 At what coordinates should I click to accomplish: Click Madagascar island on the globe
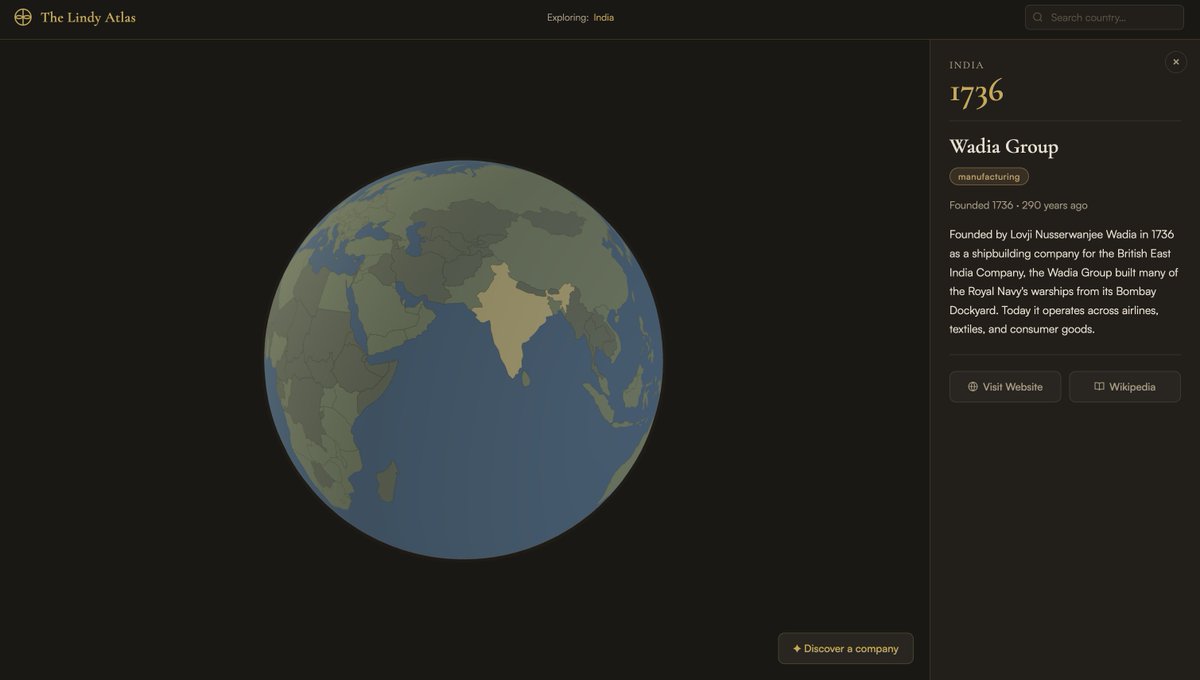coord(386,482)
